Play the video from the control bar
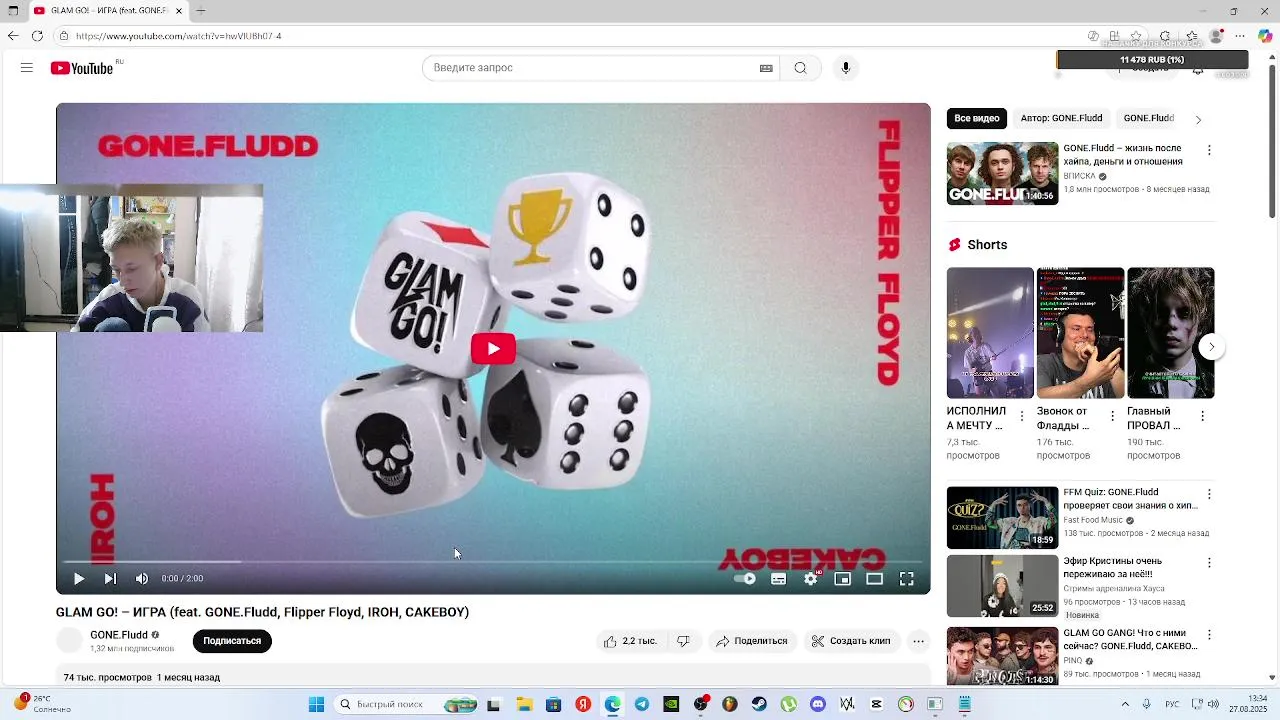Image resolution: width=1280 pixels, height=720 pixels. [79, 578]
